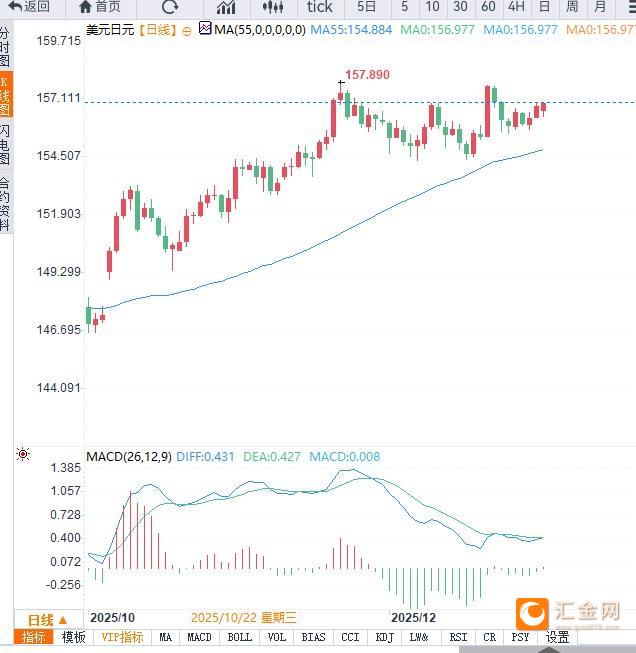The image size is (636, 653).
Task: Open the K线图 side tab
Action: [x=6, y=95]
